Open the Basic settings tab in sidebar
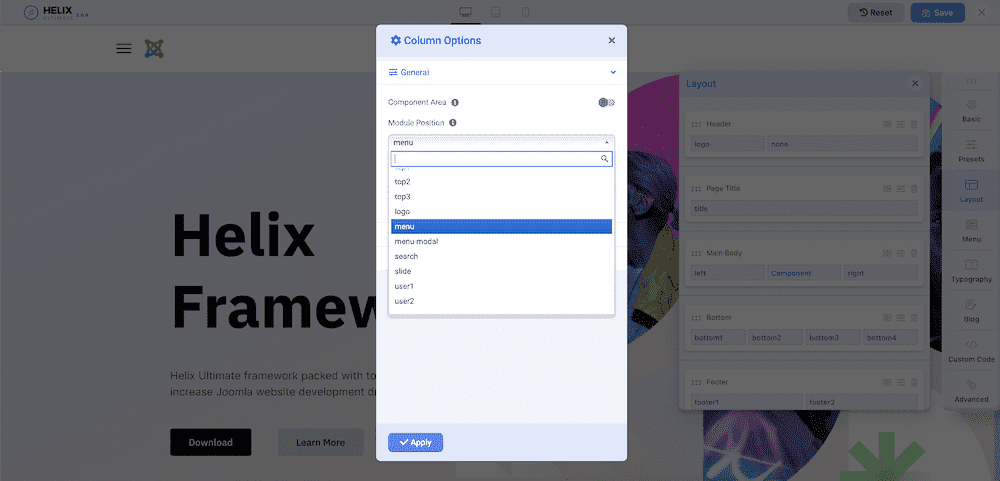 pyautogui.click(x=971, y=111)
